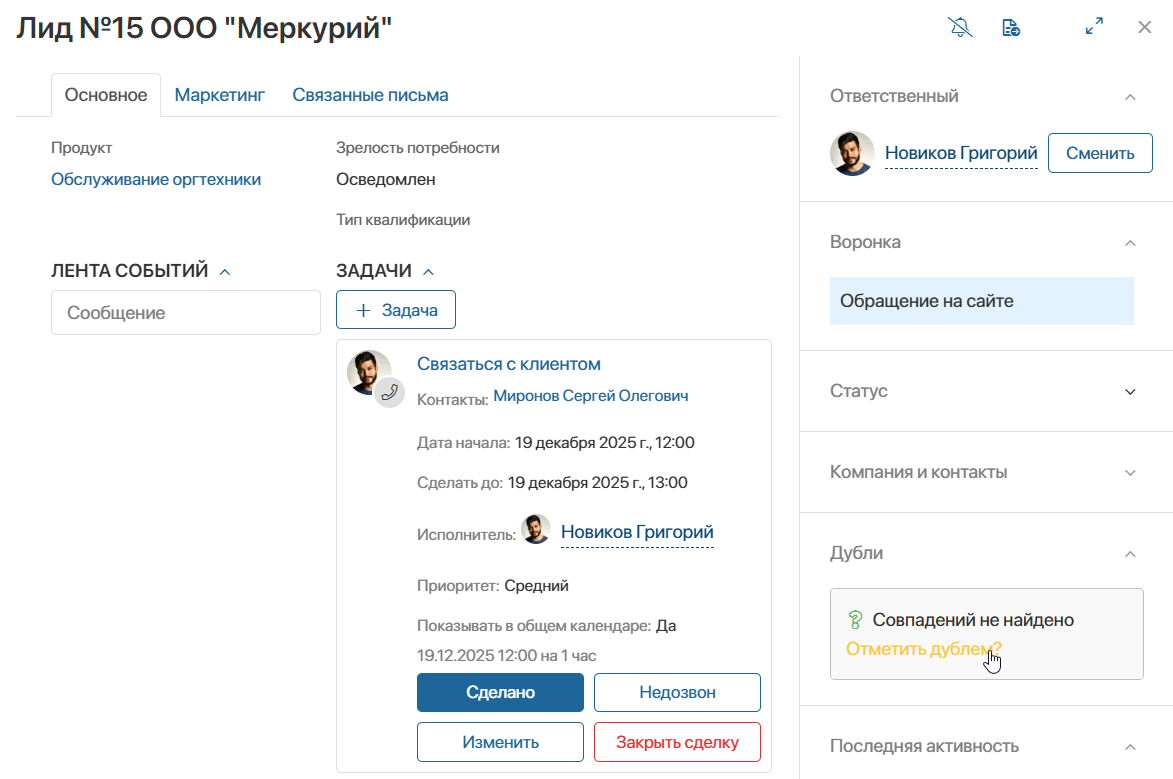Switch to the Основное tab
The height and width of the screenshot is (779, 1173).
pos(105,95)
